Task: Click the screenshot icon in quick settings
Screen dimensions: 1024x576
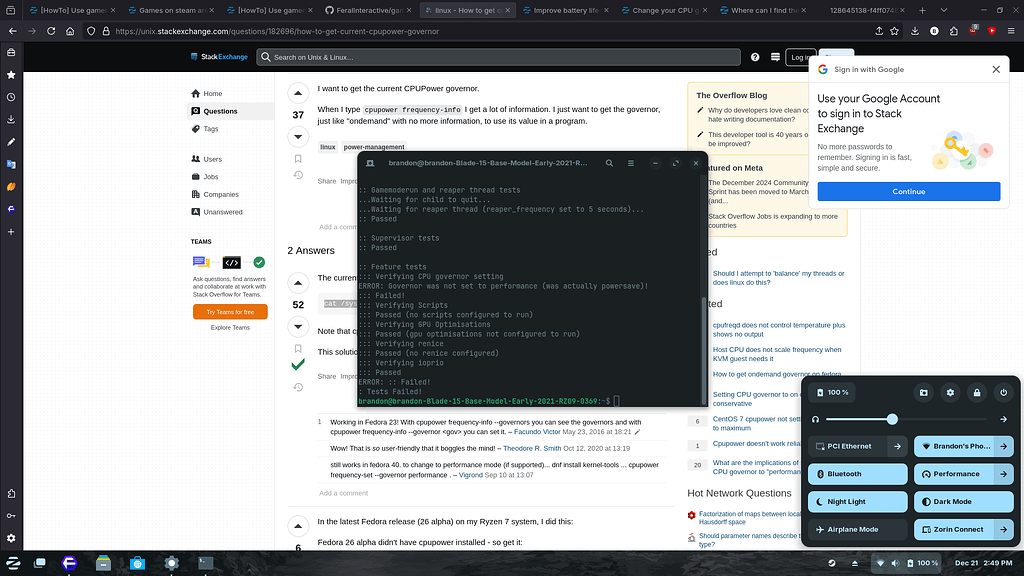Action: (924, 393)
